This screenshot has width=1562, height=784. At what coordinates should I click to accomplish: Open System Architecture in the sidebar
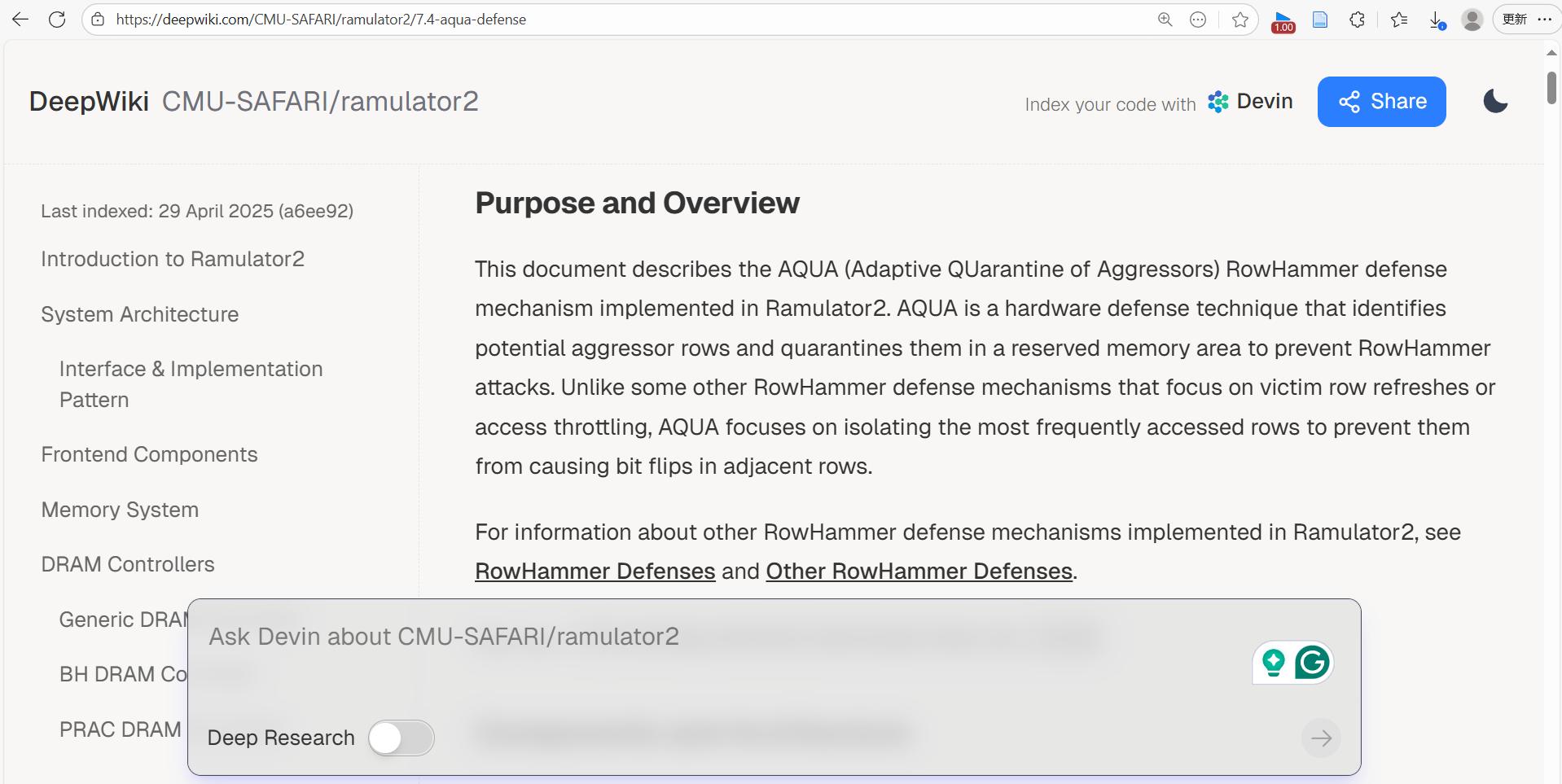pyautogui.click(x=140, y=314)
